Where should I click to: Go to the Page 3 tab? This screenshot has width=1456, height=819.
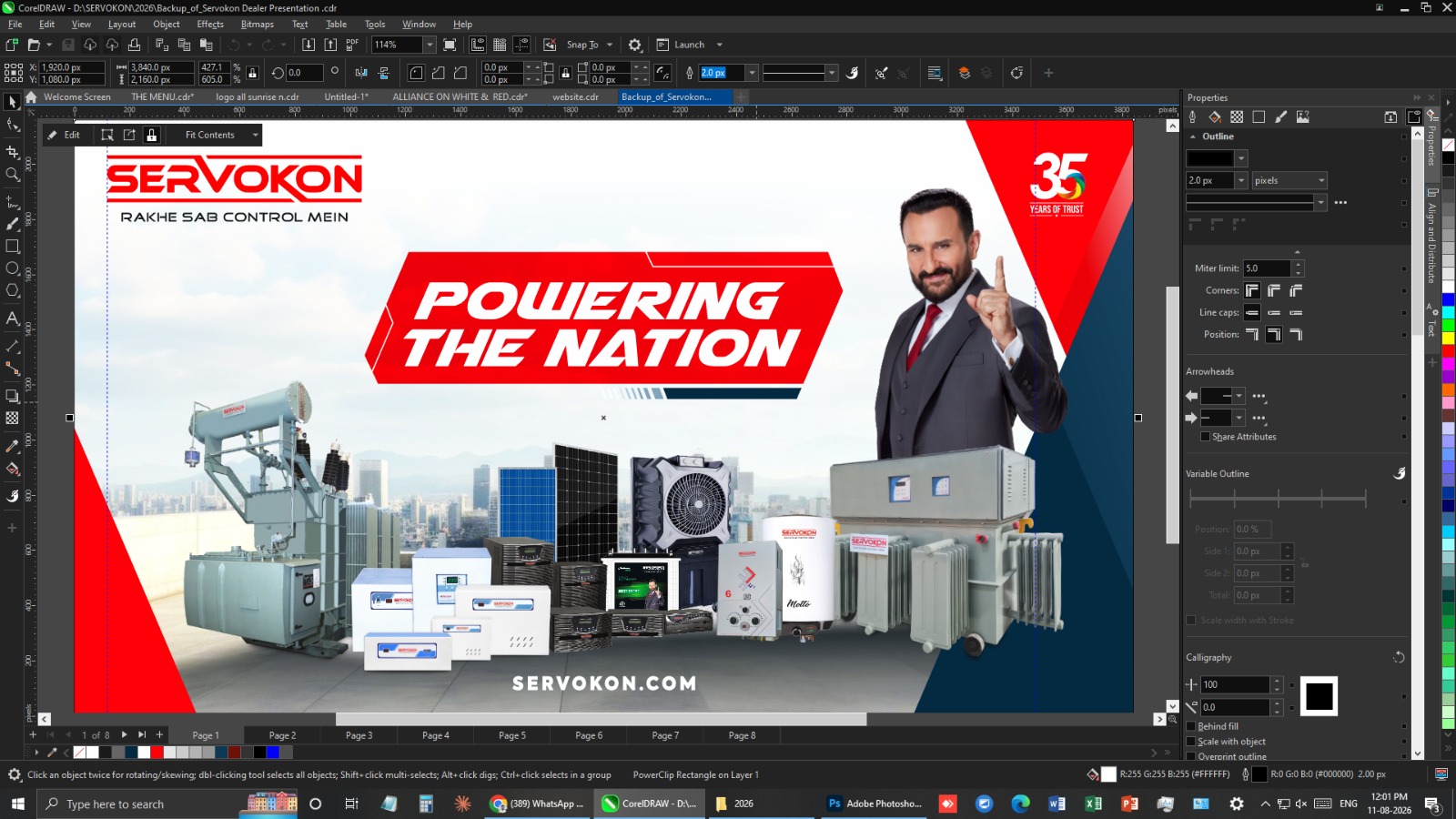tap(359, 735)
